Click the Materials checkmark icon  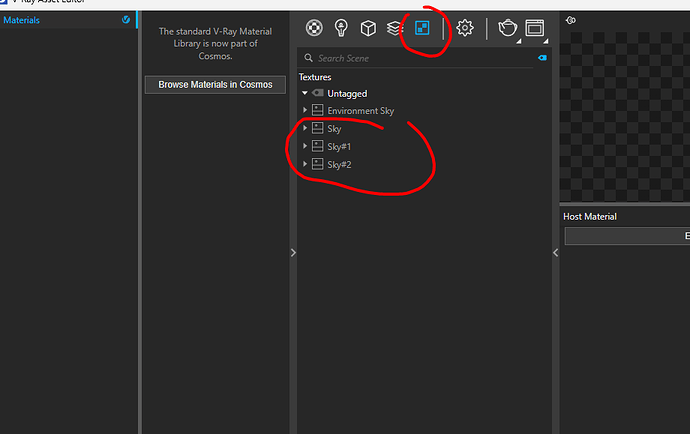(126, 19)
